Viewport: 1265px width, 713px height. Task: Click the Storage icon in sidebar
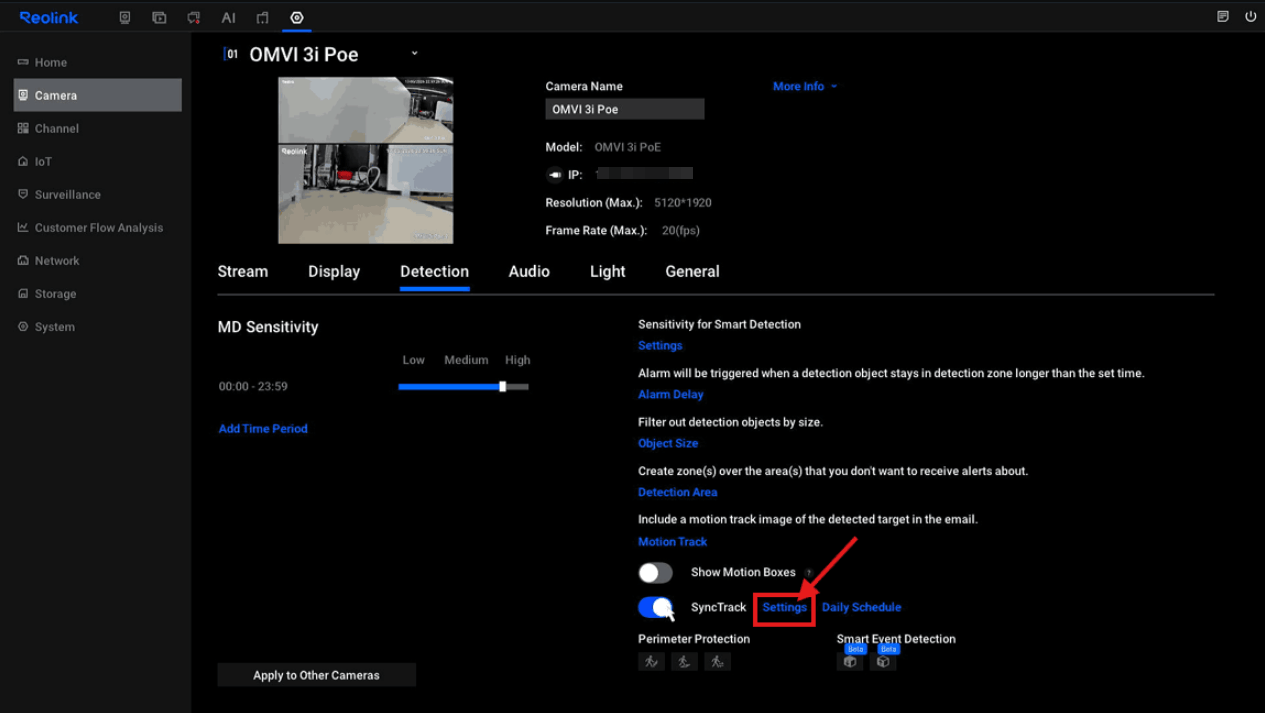(23, 293)
